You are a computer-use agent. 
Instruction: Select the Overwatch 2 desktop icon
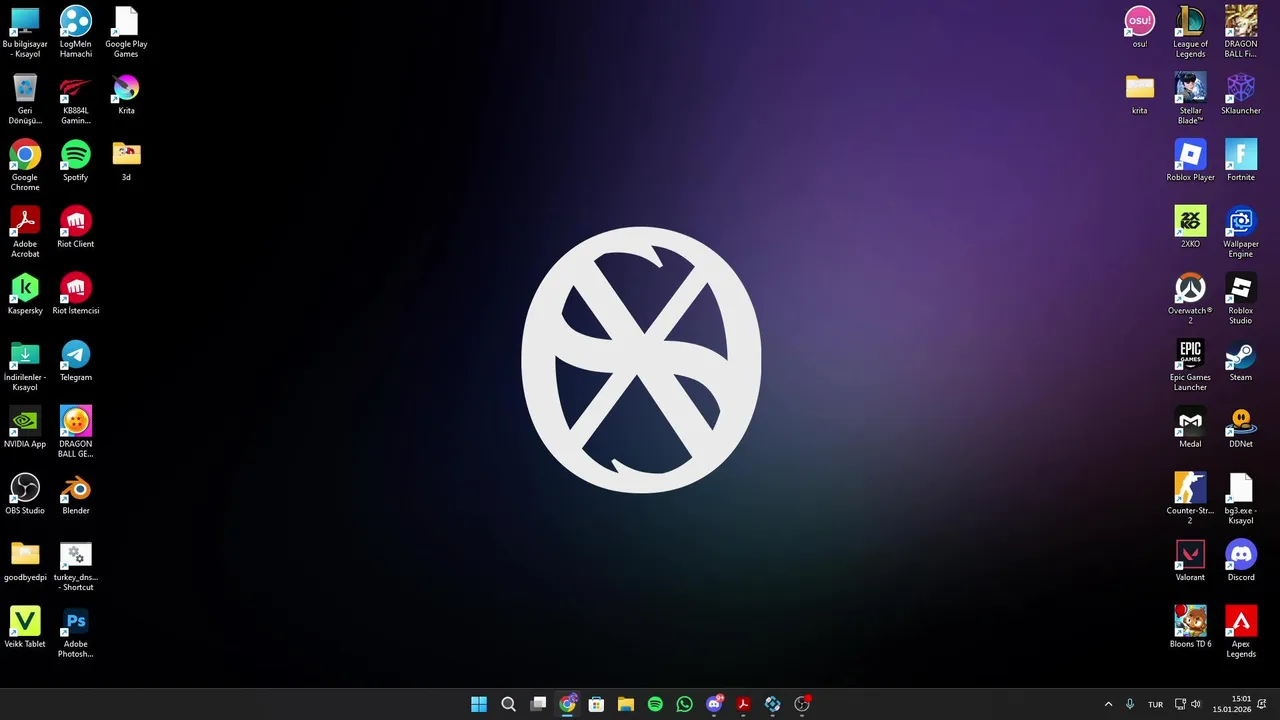tap(1190, 299)
